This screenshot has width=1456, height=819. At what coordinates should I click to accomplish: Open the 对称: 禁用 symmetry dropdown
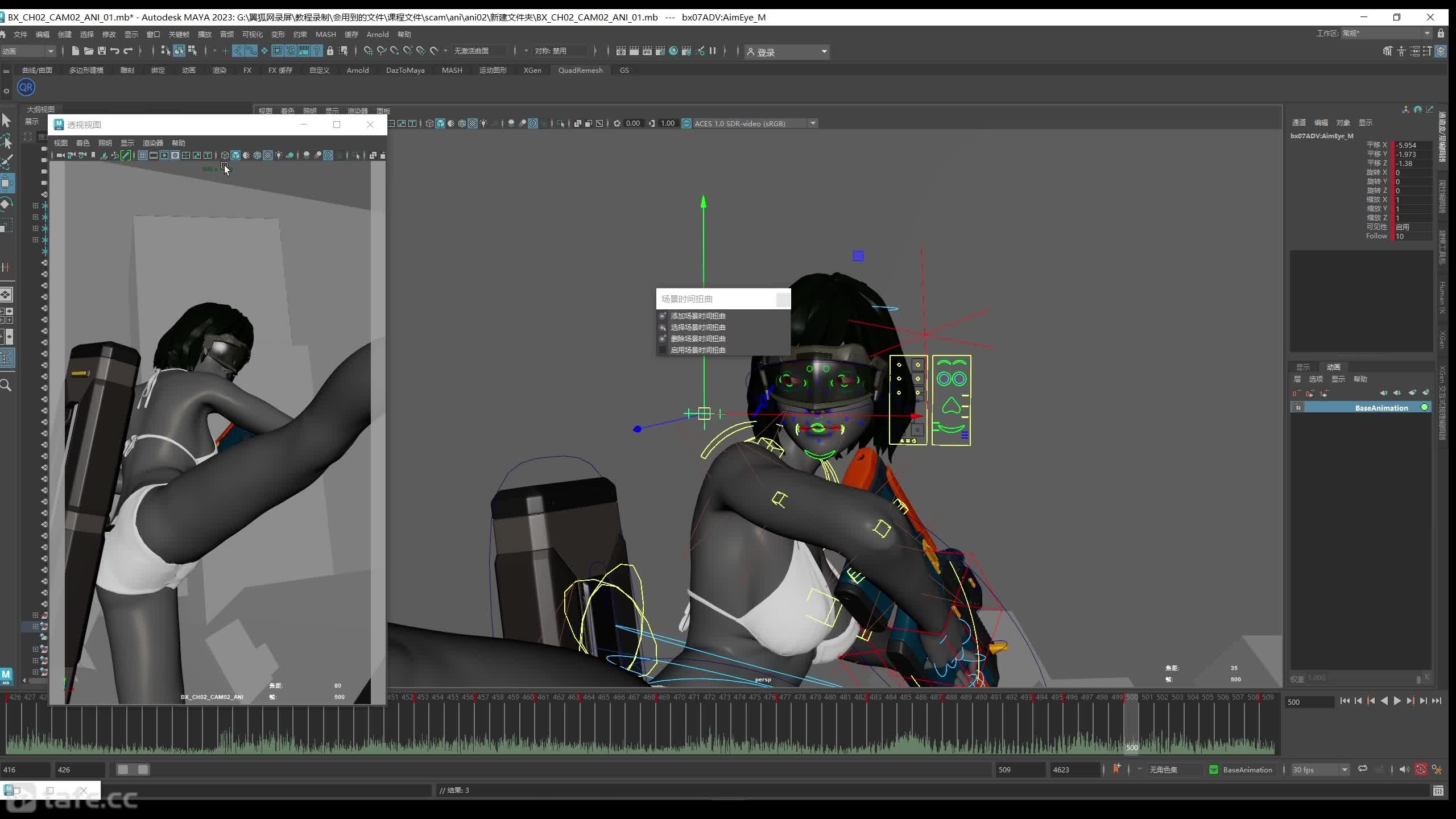pos(560,51)
